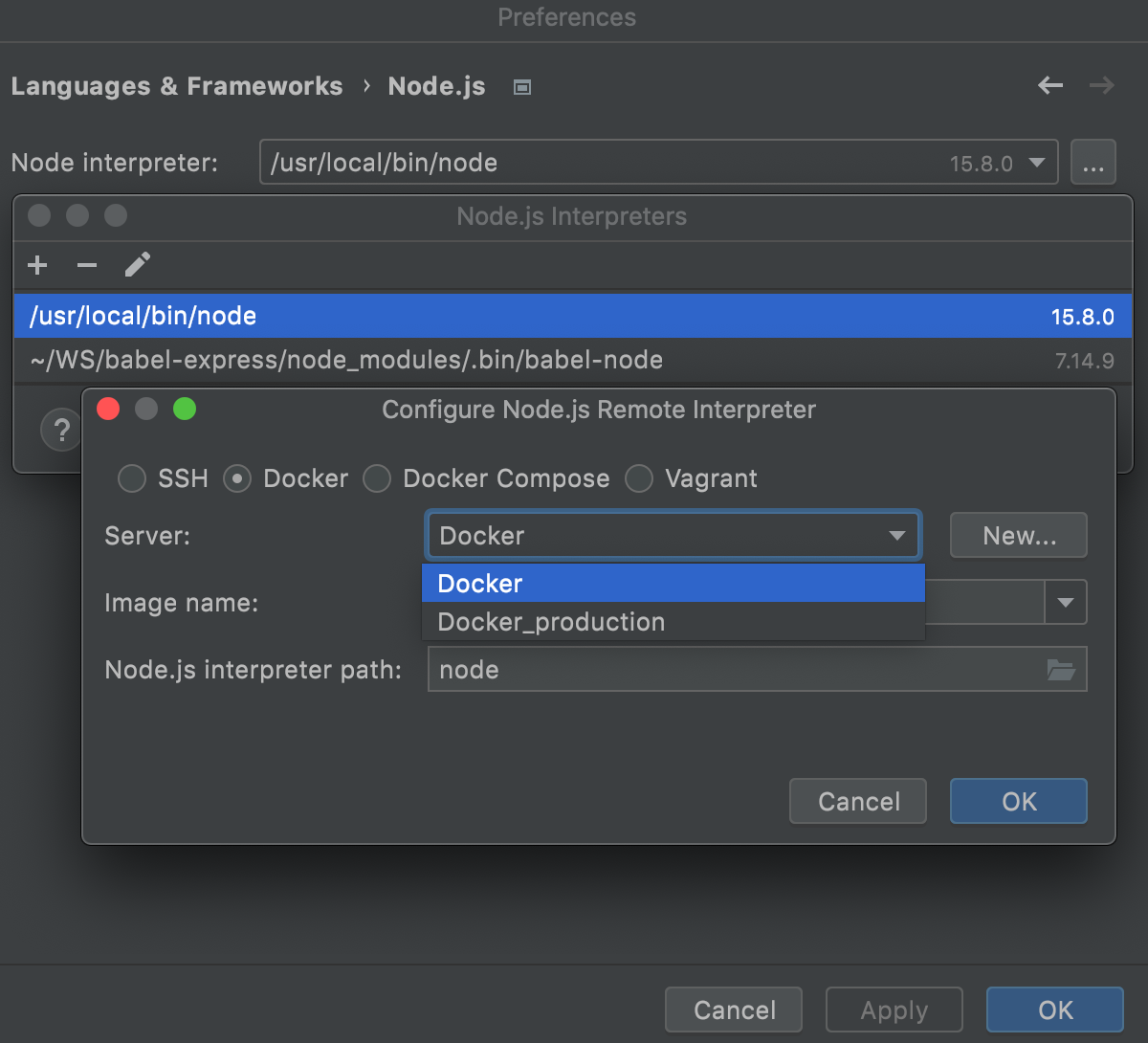Open the 15.8.0 version dropdown
Screen dimensions: 1148x1043
coord(1037,163)
